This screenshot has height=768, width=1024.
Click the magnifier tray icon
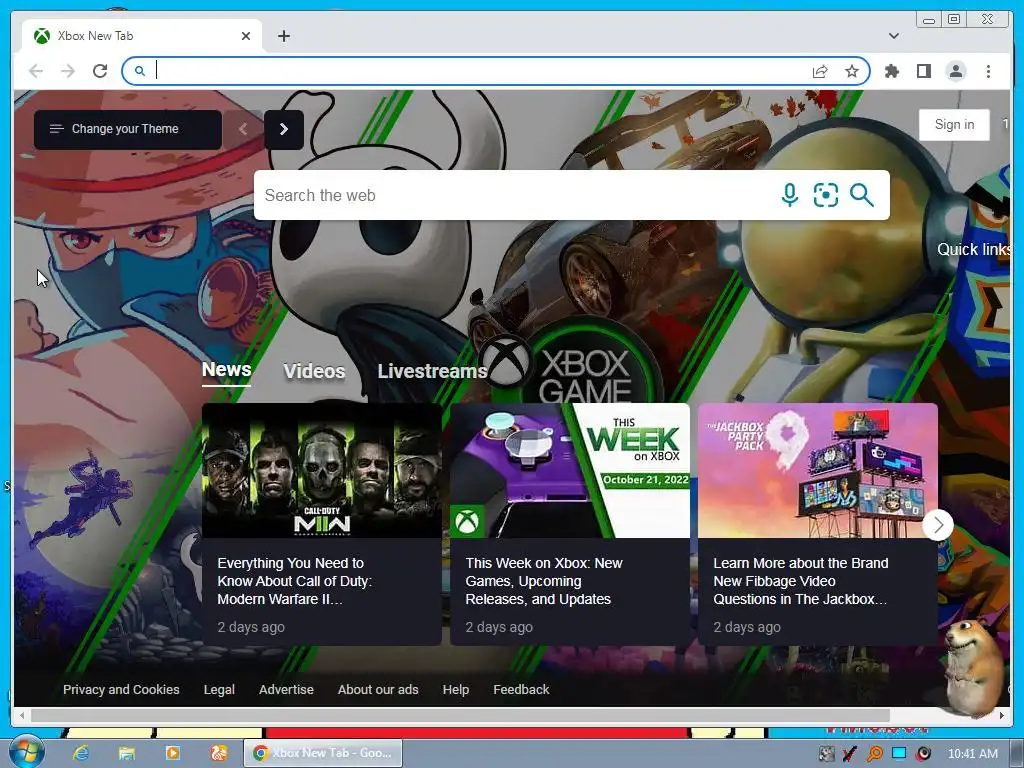pos(874,754)
